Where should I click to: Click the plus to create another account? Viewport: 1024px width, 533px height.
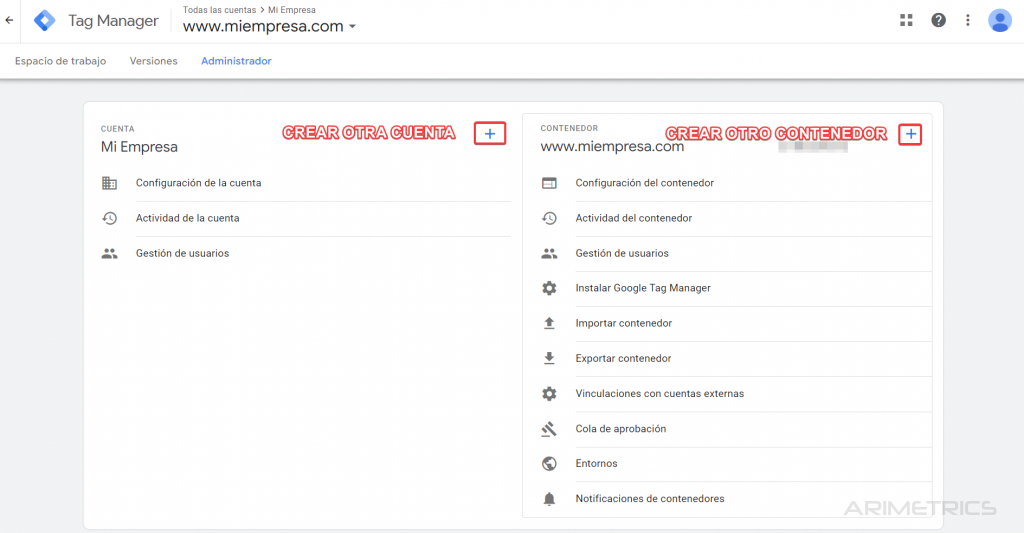(x=490, y=133)
